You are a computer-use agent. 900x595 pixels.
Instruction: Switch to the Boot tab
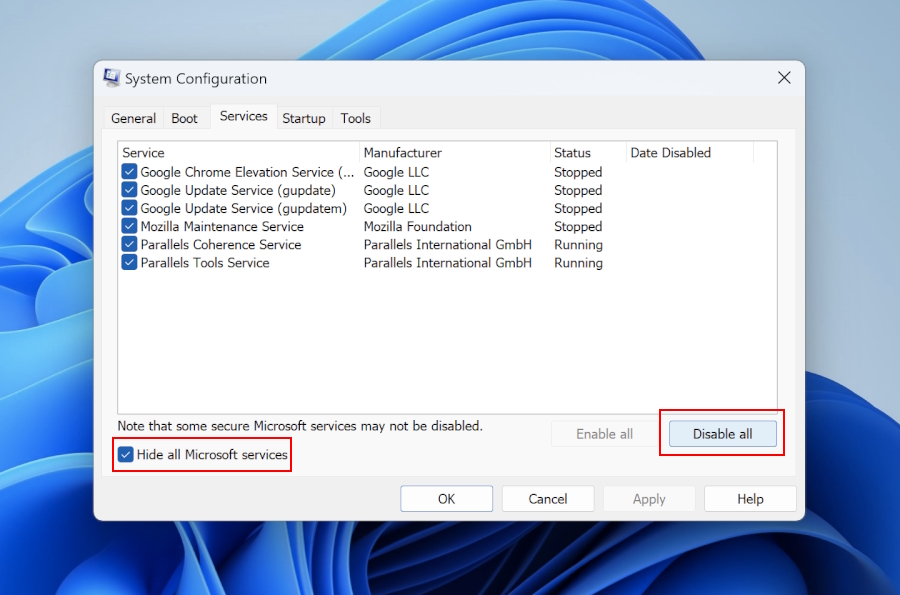185,118
